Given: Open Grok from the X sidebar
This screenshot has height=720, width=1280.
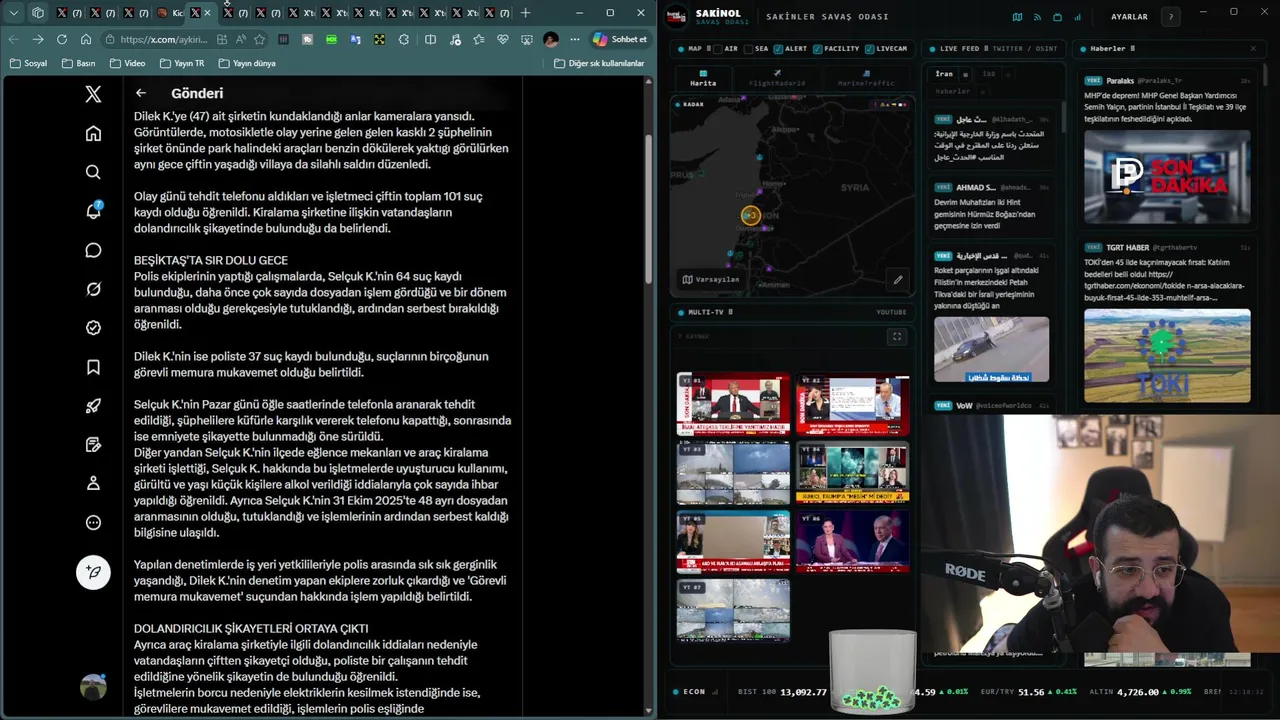Looking at the screenshot, I should (x=93, y=289).
